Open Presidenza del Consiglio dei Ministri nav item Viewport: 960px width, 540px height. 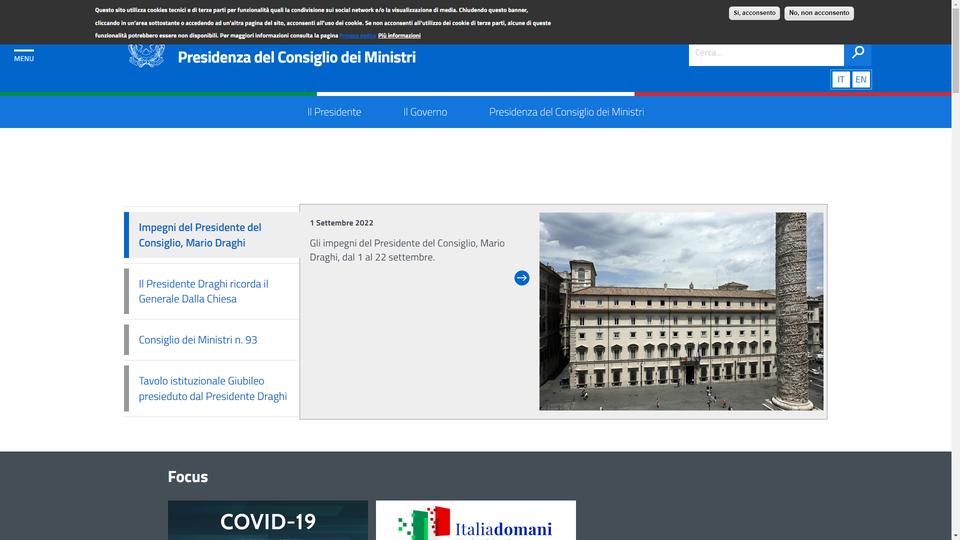(x=566, y=112)
